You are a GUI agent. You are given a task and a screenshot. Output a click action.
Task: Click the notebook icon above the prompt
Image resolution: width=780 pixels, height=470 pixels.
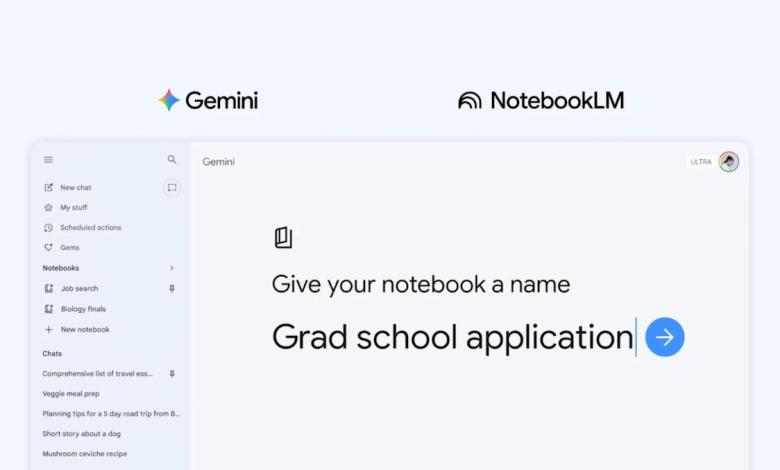click(x=284, y=238)
